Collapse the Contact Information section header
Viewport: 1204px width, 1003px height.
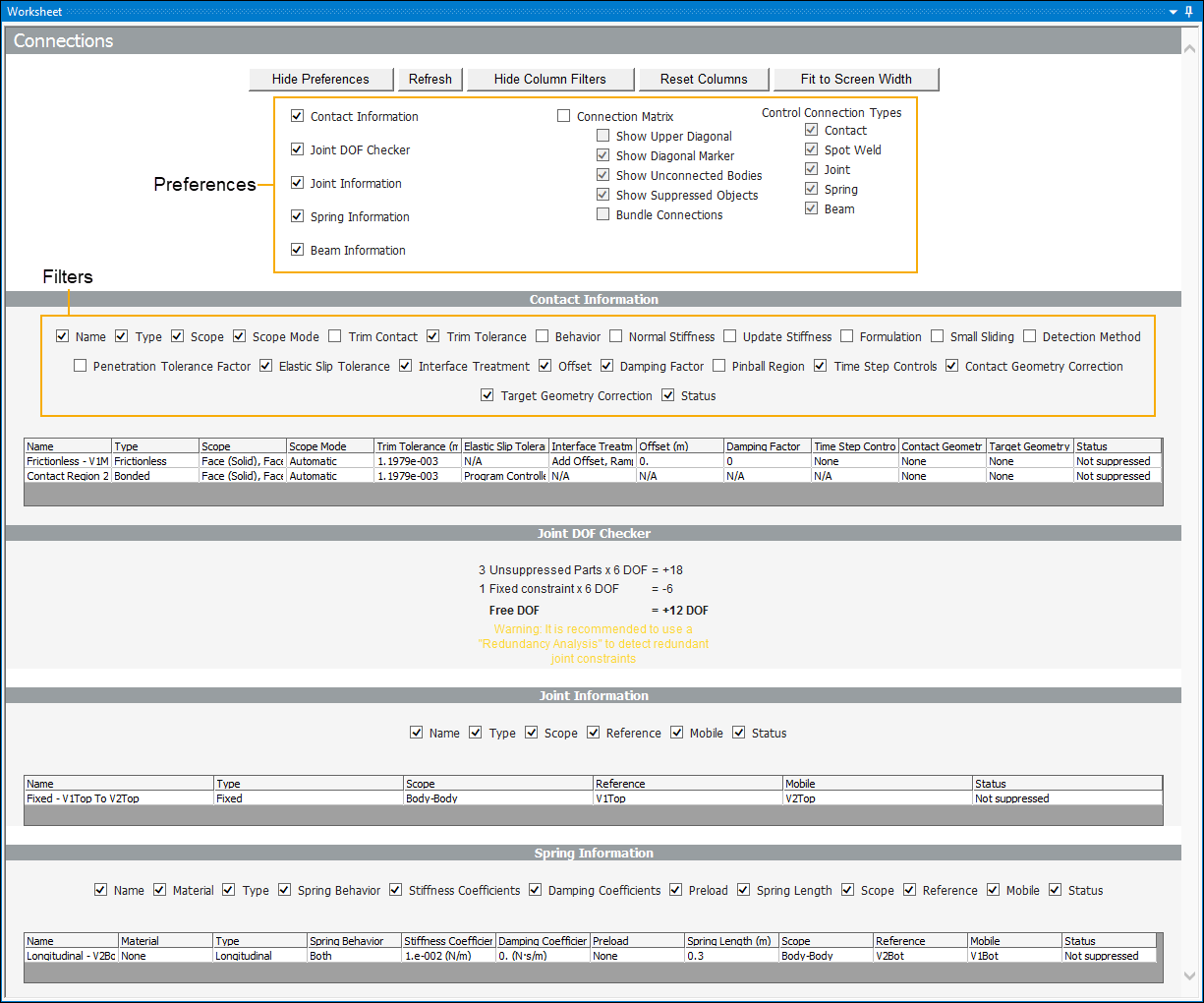[594, 299]
